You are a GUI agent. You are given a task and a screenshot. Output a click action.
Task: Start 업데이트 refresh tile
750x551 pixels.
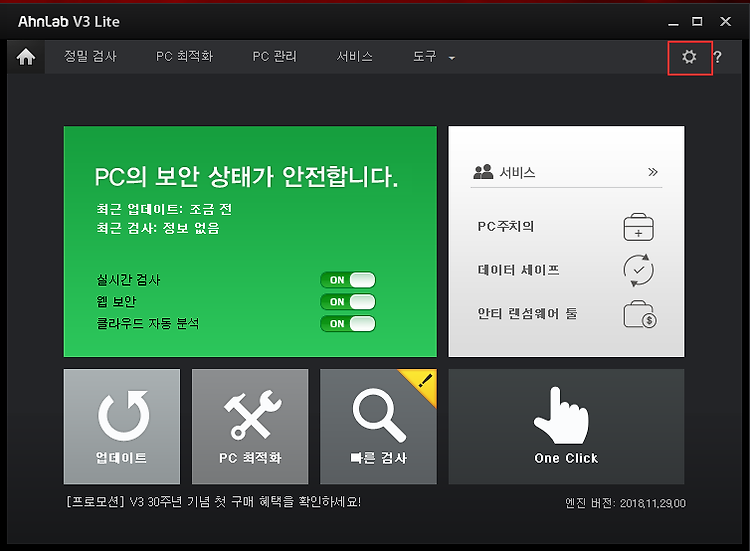click(x=122, y=426)
